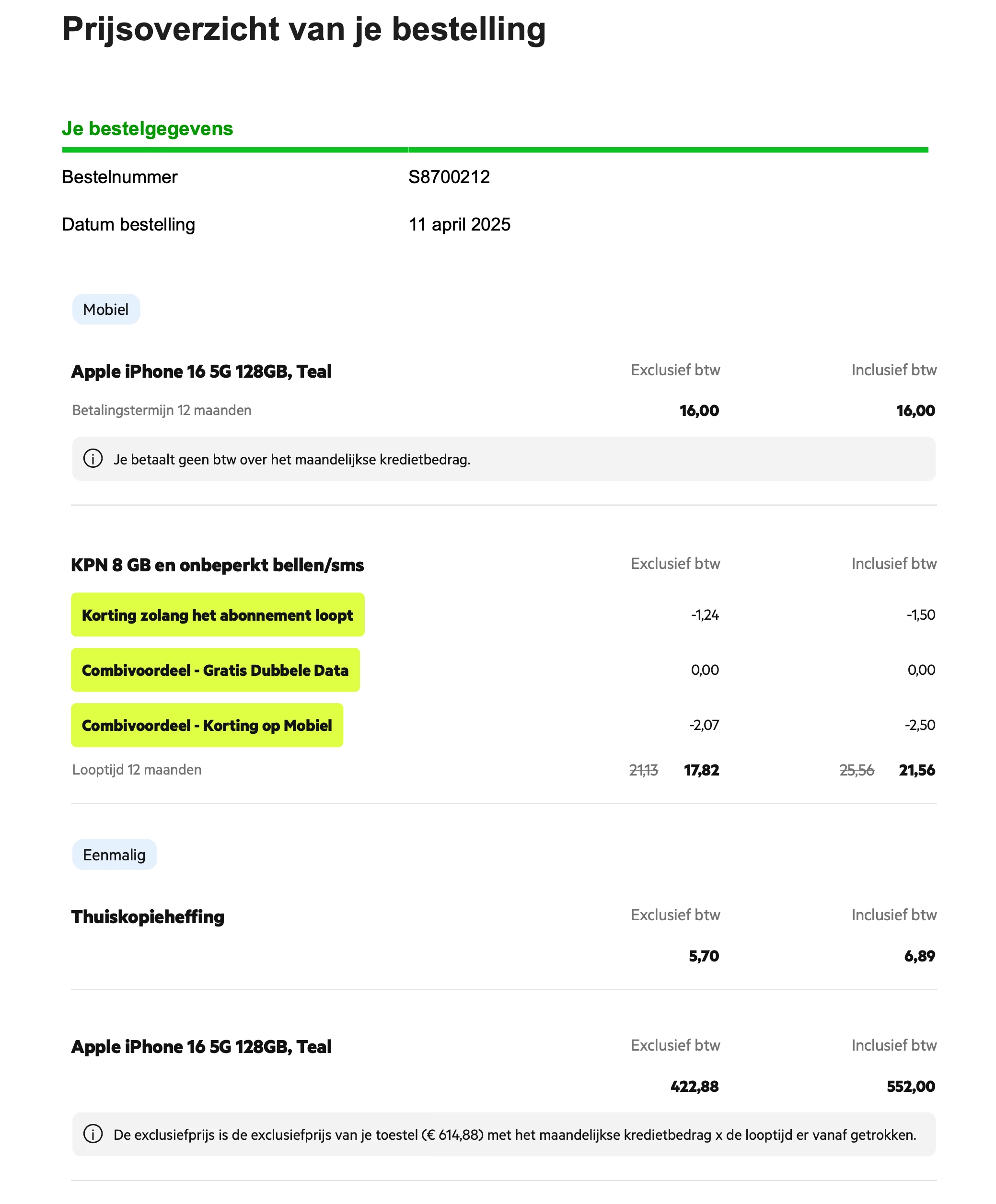The width and height of the screenshot is (996, 1204).
Task: Click the first Apple iPhone 16 heading
Action: [201, 371]
